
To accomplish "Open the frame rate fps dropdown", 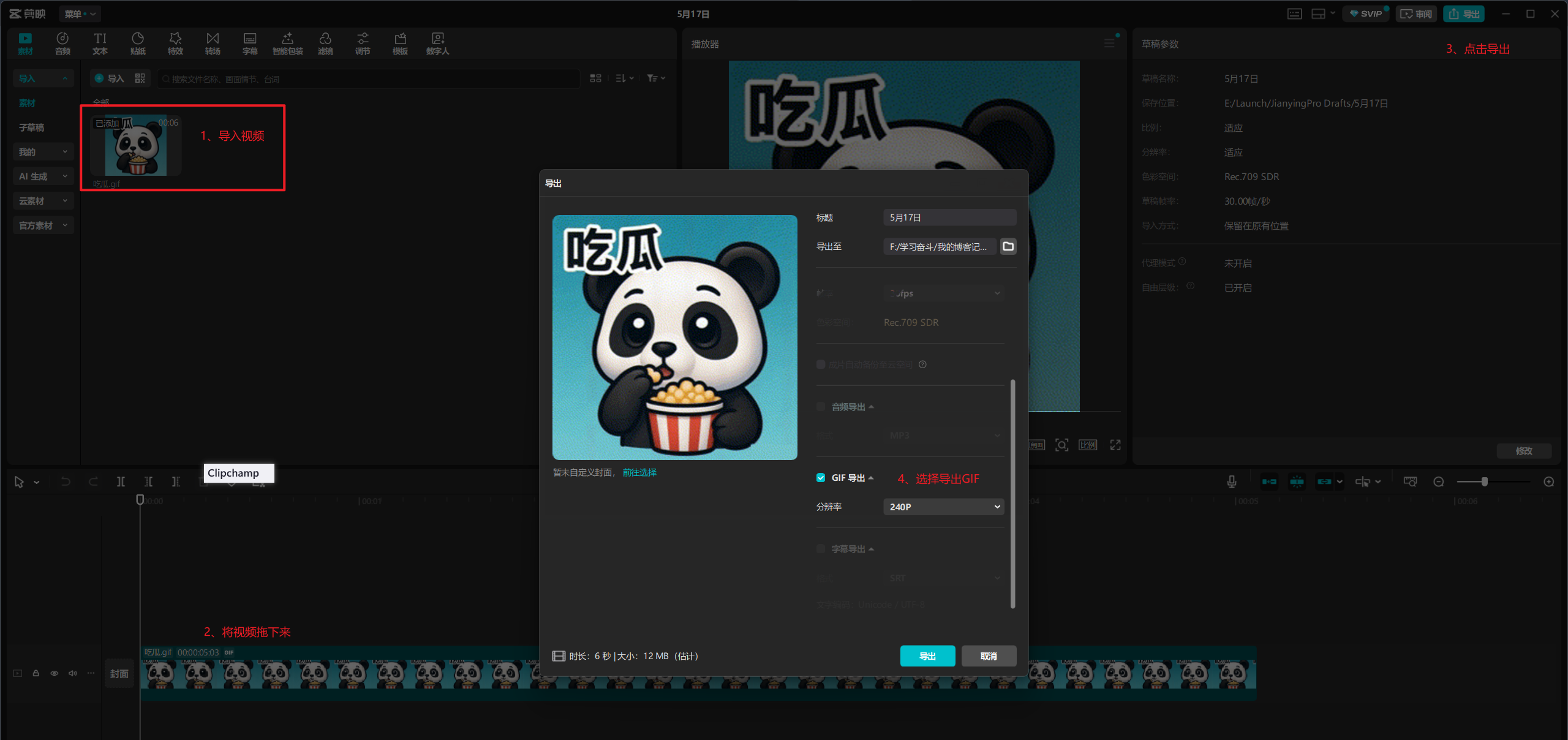I will [944, 293].
